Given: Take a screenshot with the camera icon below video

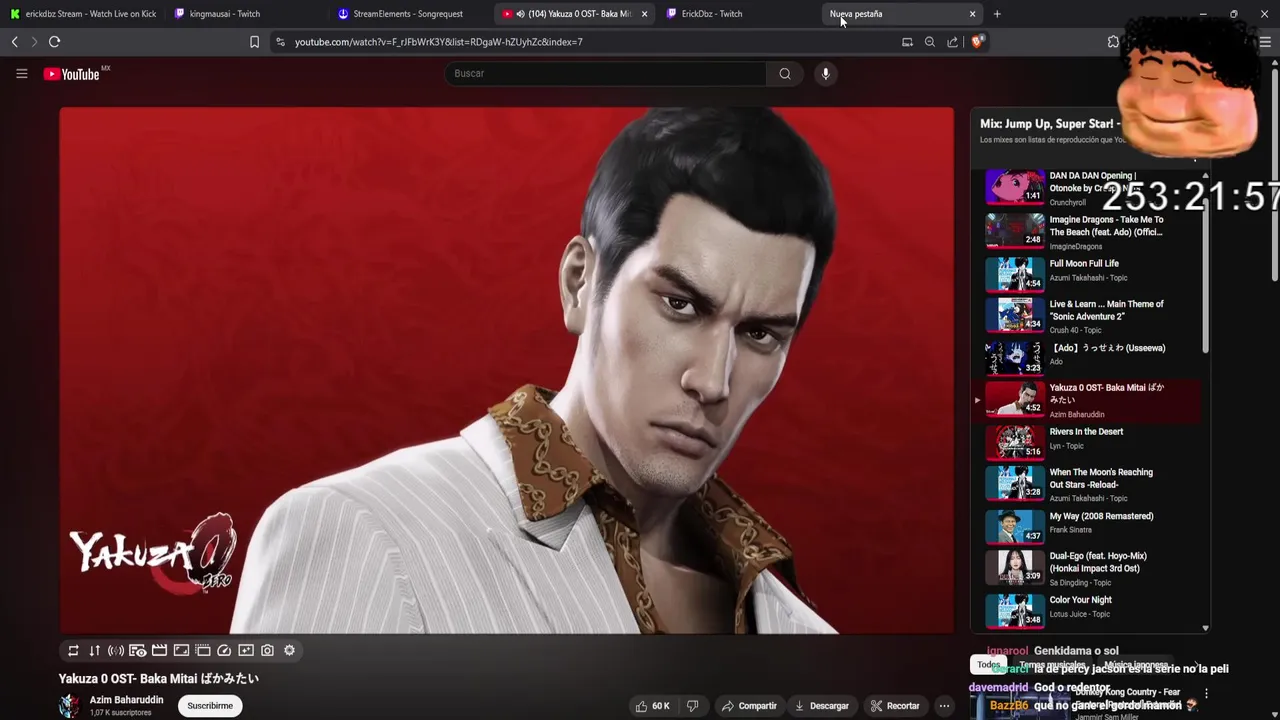Looking at the screenshot, I should [x=267, y=650].
